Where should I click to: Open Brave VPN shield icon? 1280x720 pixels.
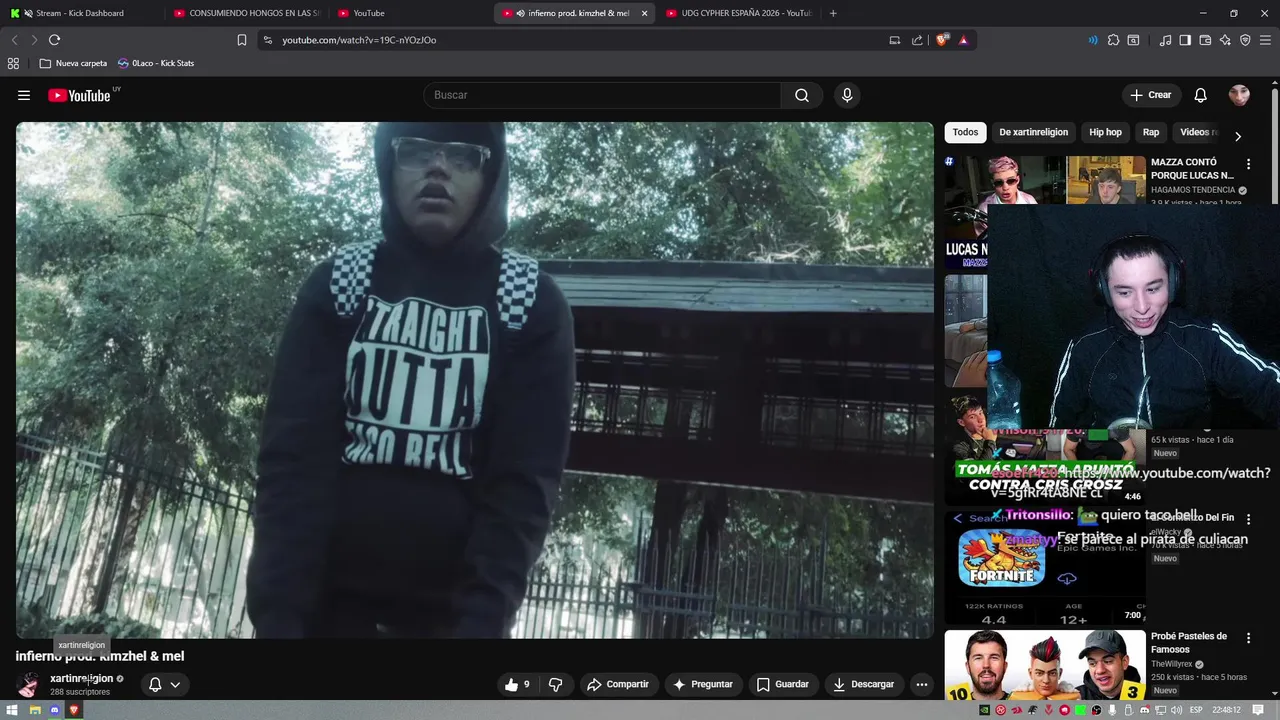(1245, 40)
